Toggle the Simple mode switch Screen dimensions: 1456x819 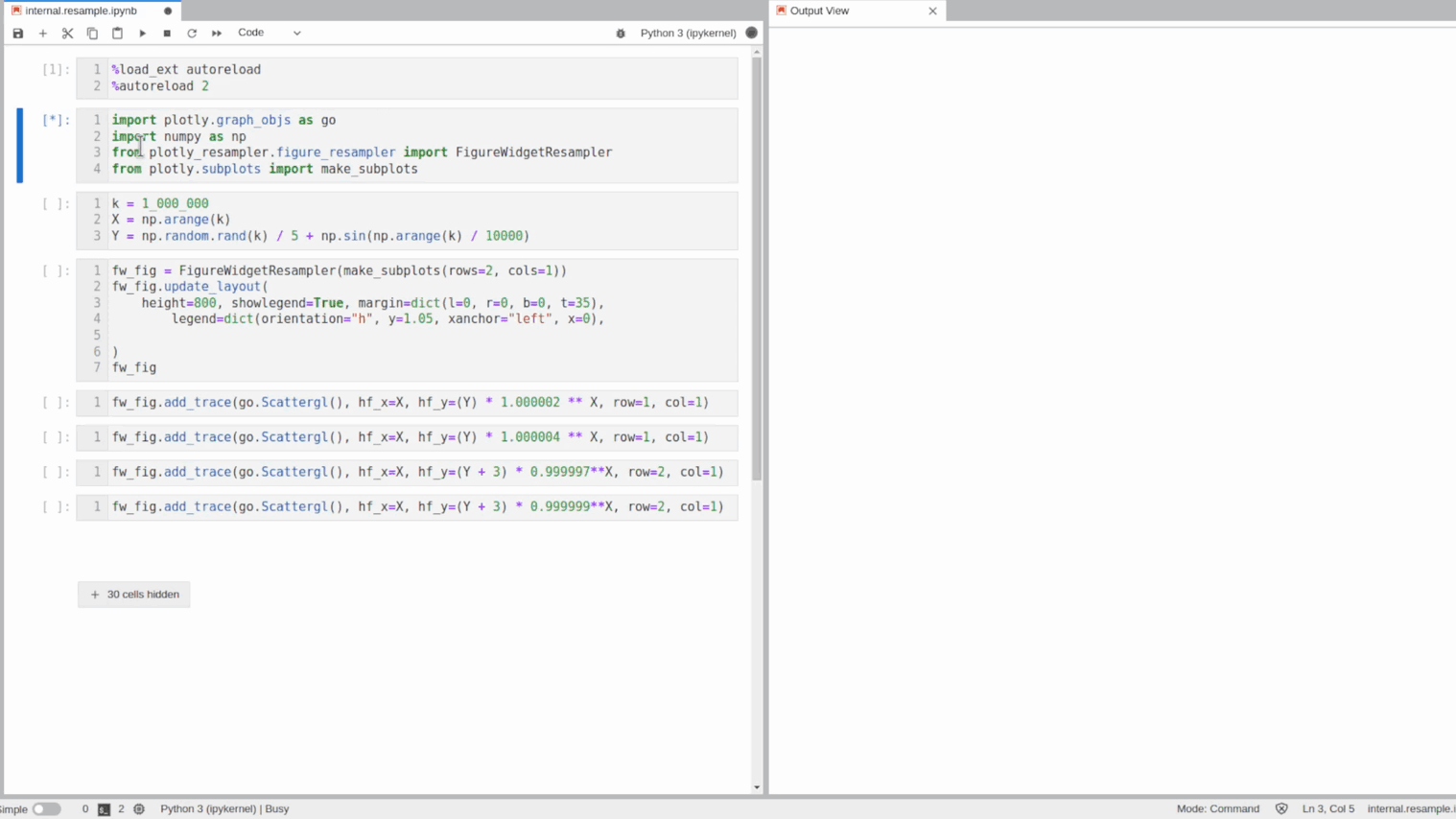(46, 808)
